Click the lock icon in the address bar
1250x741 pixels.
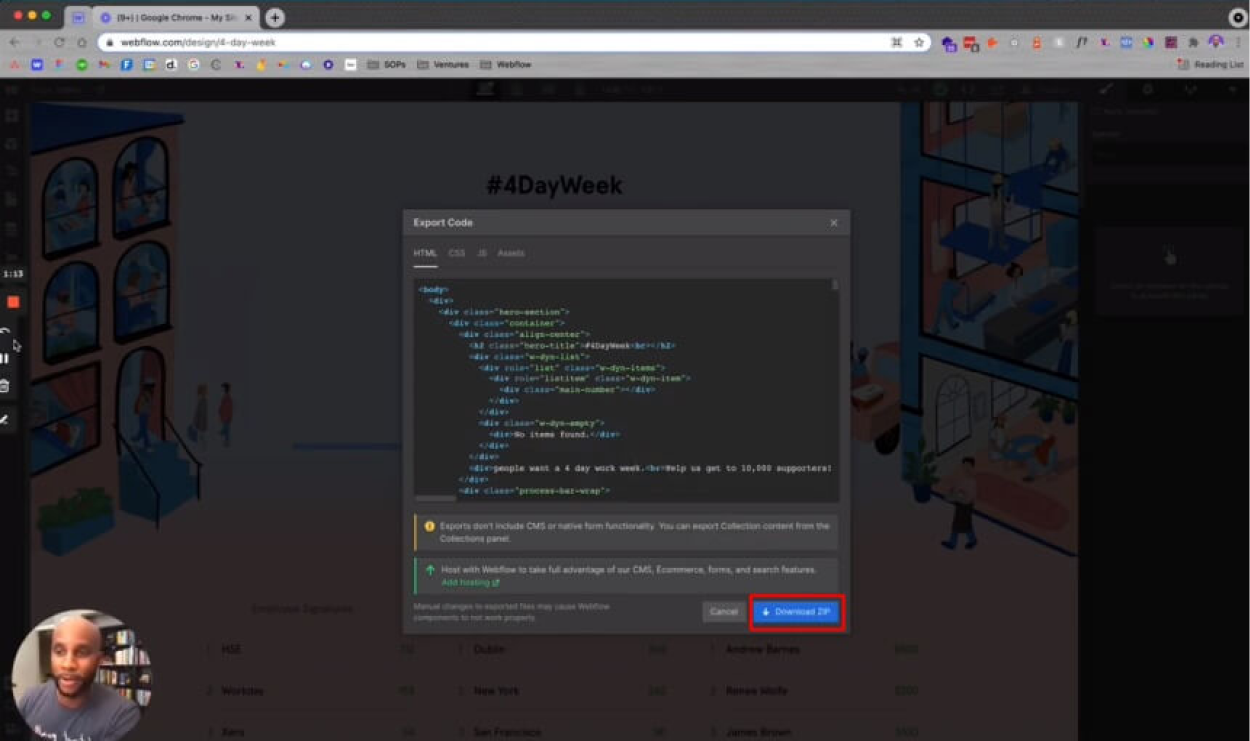[110, 43]
